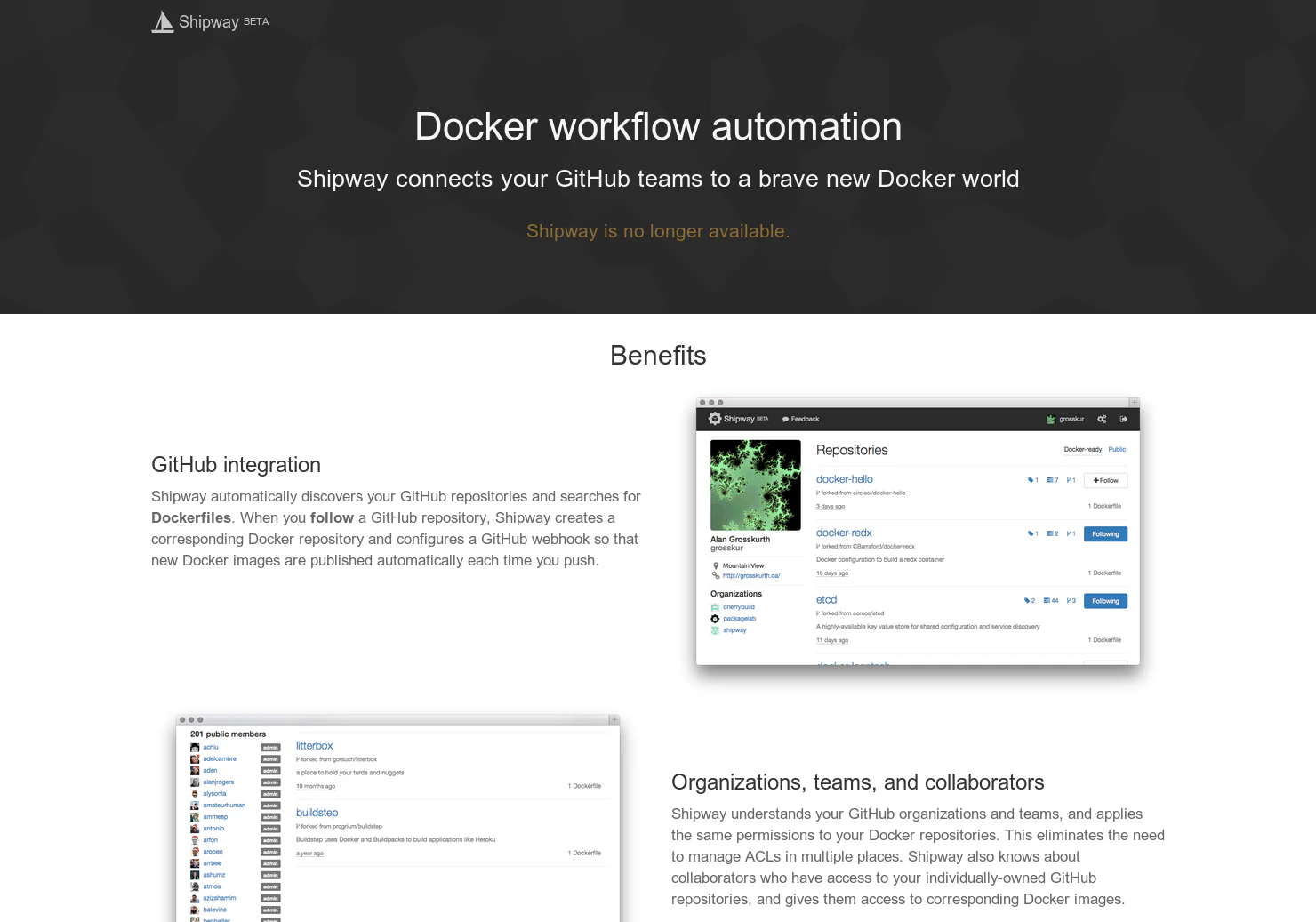Click balevine's avatar icon
This screenshot has width=1316, height=922.
coord(195,910)
